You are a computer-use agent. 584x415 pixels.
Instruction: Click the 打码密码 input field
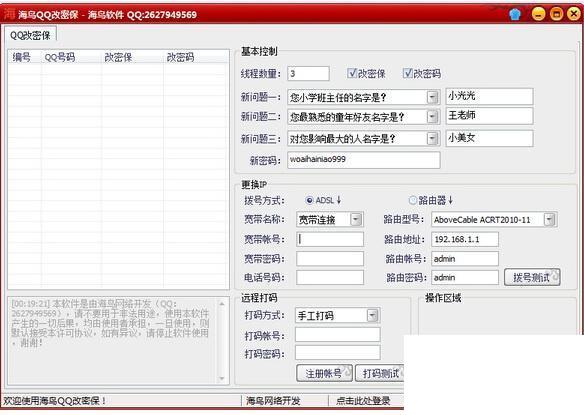pos(337,353)
